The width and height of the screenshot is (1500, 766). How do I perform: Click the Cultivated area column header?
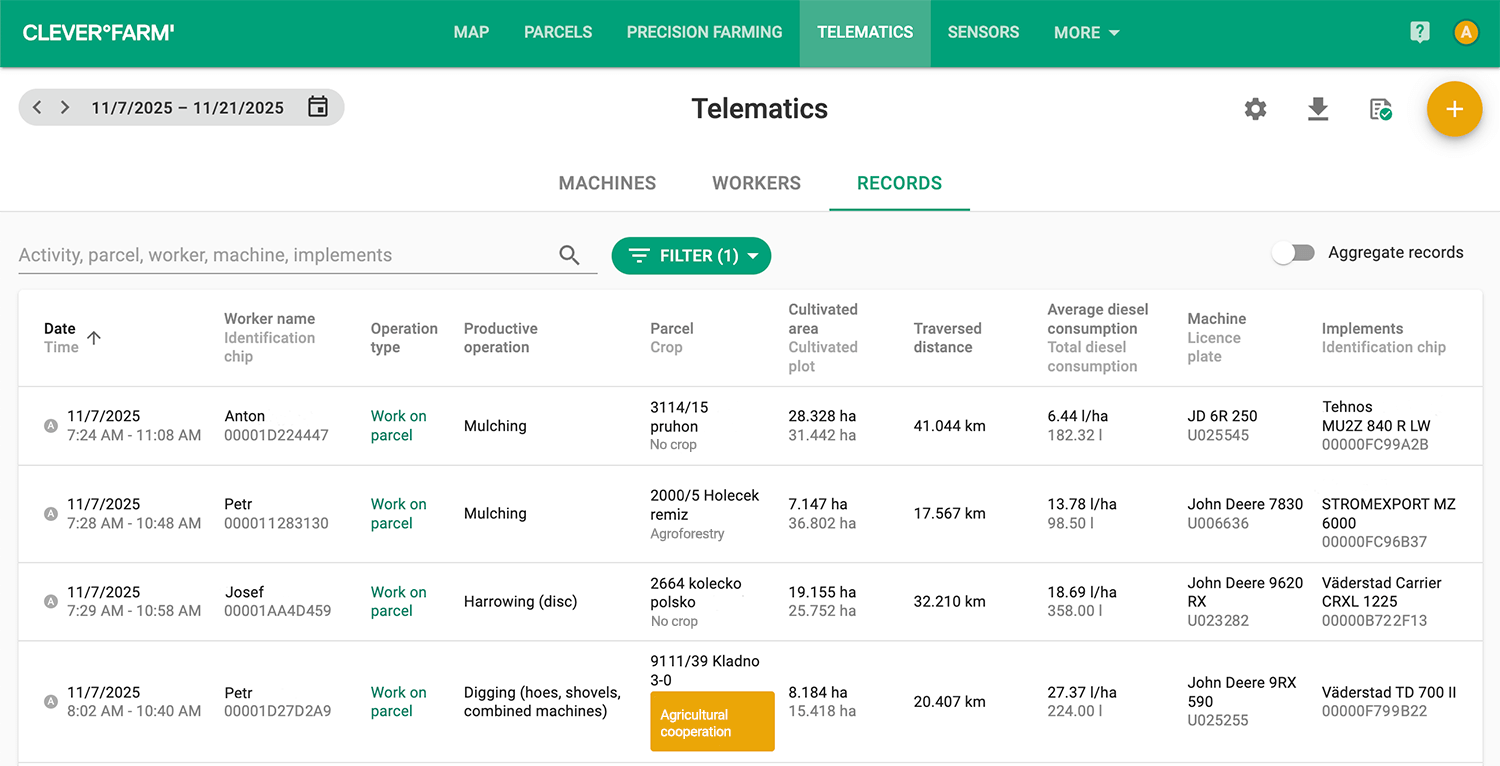click(823, 319)
